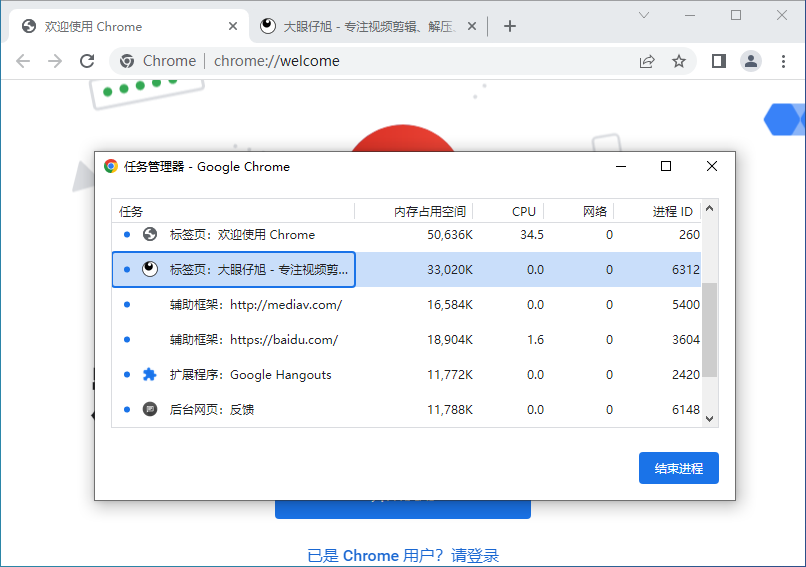Sort by 内存占用空间 column header
The width and height of the screenshot is (806, 567).
[x=413, y=211]
